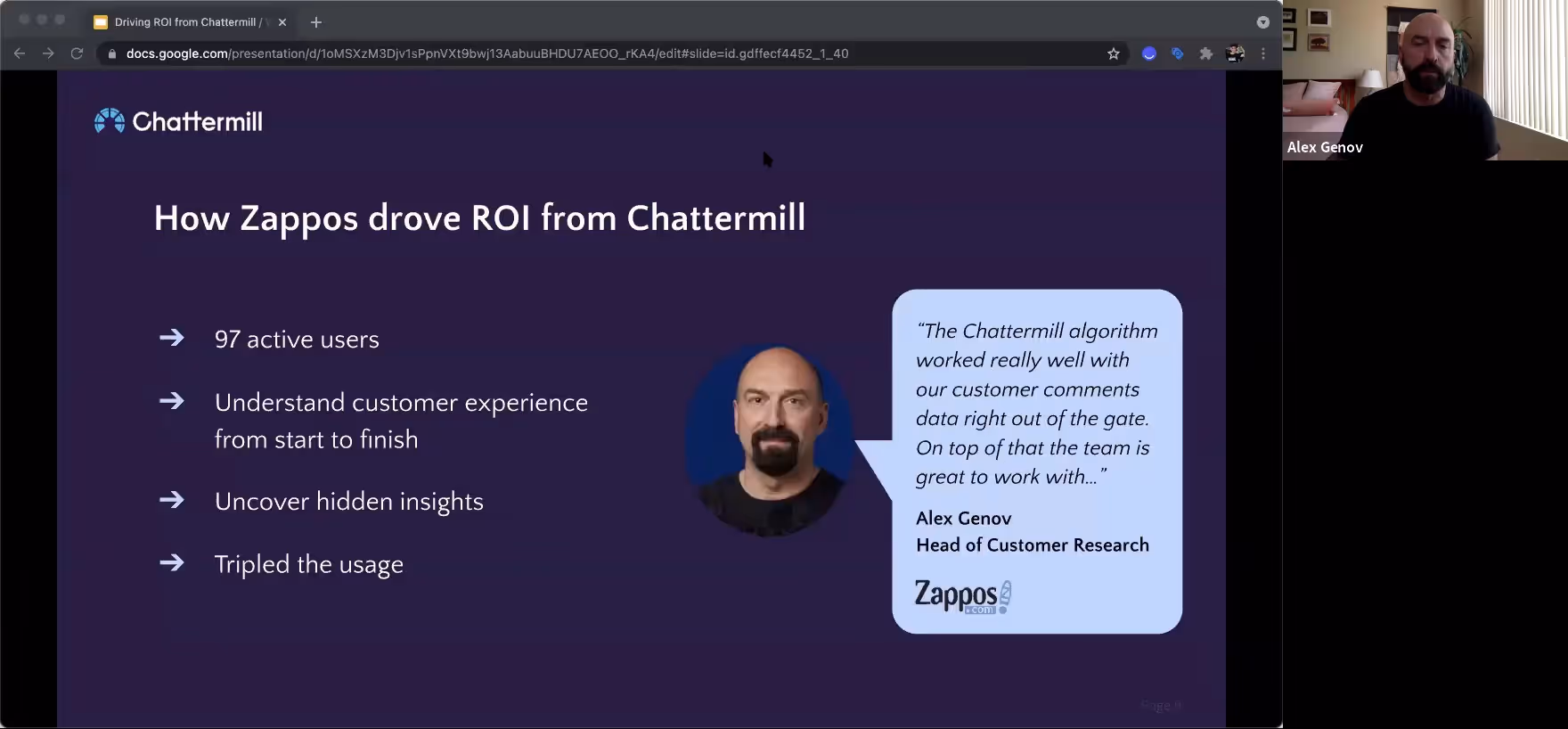This screenshot has width=1568, height=729.
Task: Click the arrow icon beside 97 active users
Action: point(172,338)
